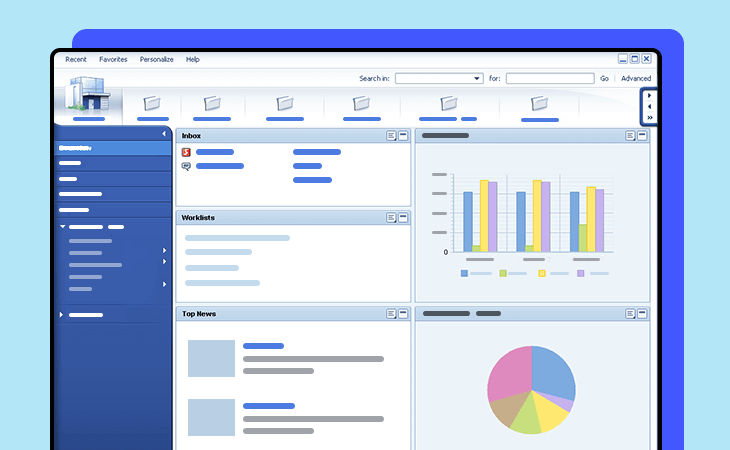Expand the collapsed bottom sidebar tree section
The image size is (730, 450).
pyautogui.click(x=61, y=315)
